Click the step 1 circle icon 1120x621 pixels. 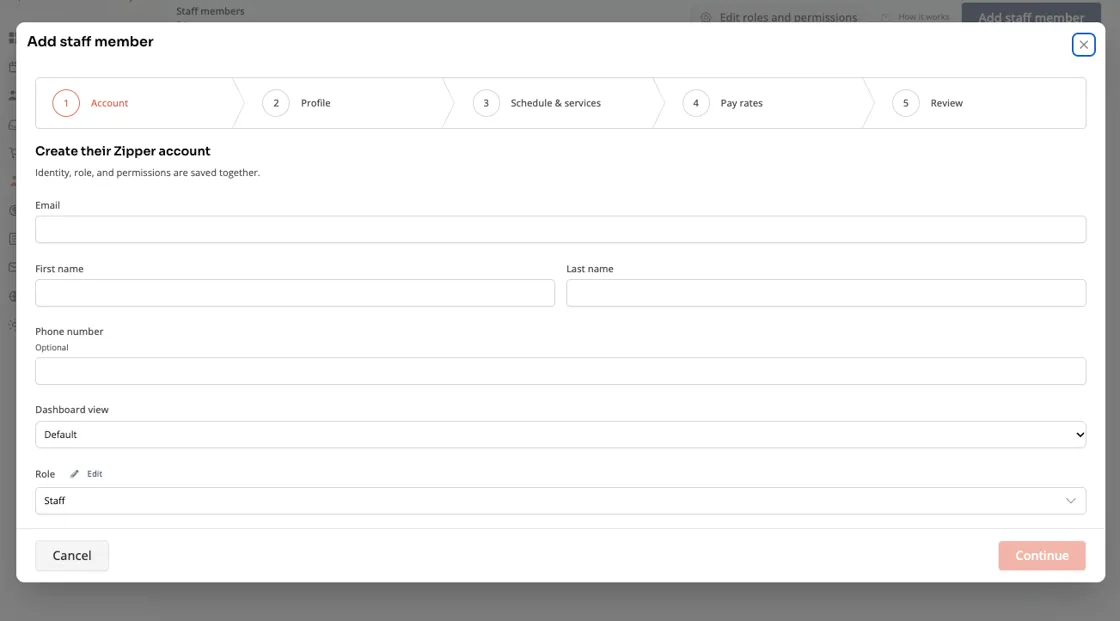pos(66,103)
